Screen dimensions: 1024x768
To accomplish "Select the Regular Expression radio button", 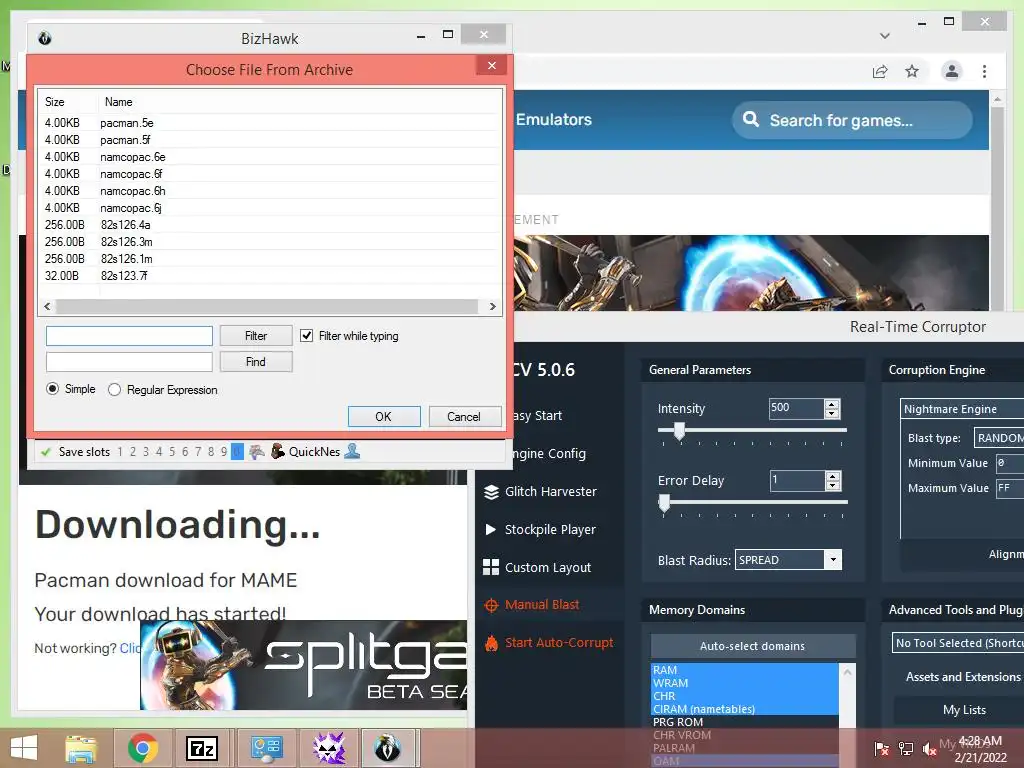I will click(x=114, y=389).
